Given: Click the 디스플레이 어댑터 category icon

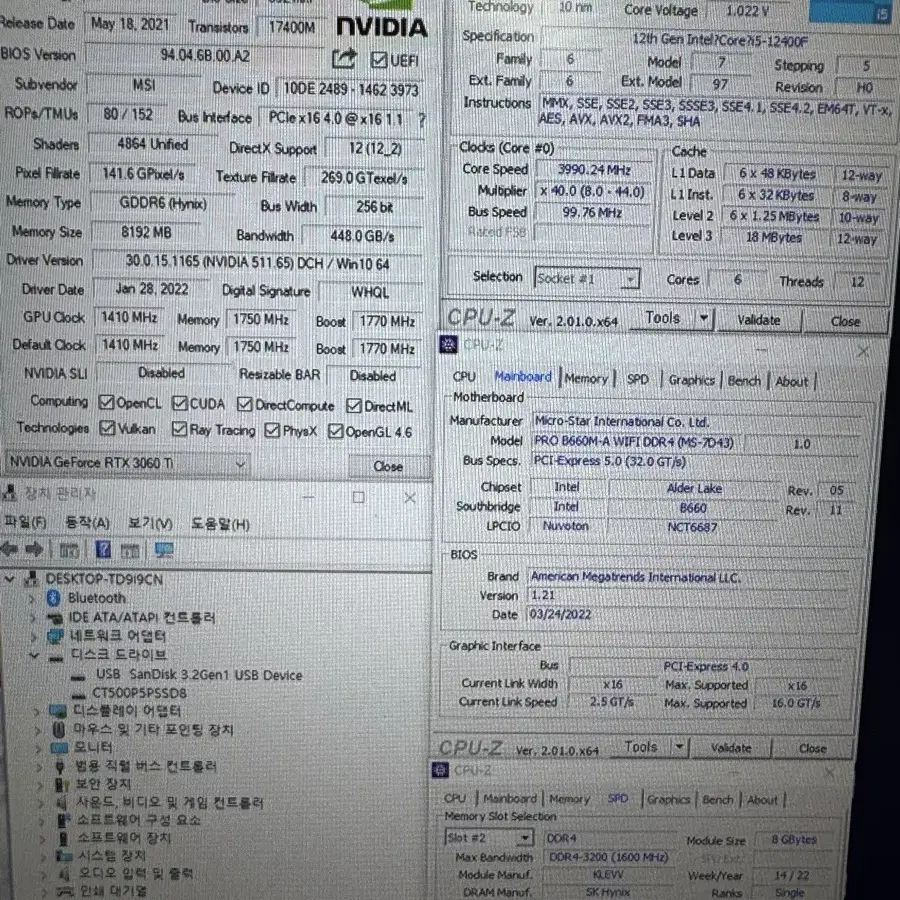Looking at the screenshot, I should click(x=58, y=712).
